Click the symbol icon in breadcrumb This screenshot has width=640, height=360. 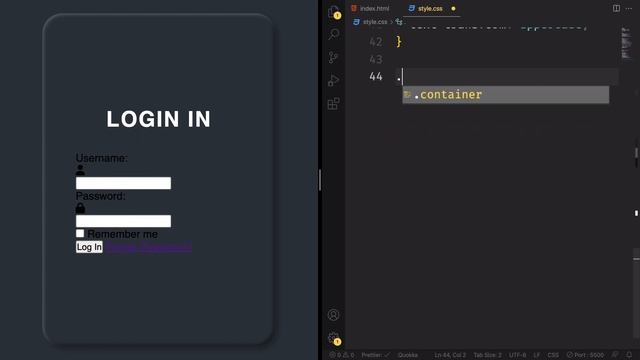pos(399,22)
